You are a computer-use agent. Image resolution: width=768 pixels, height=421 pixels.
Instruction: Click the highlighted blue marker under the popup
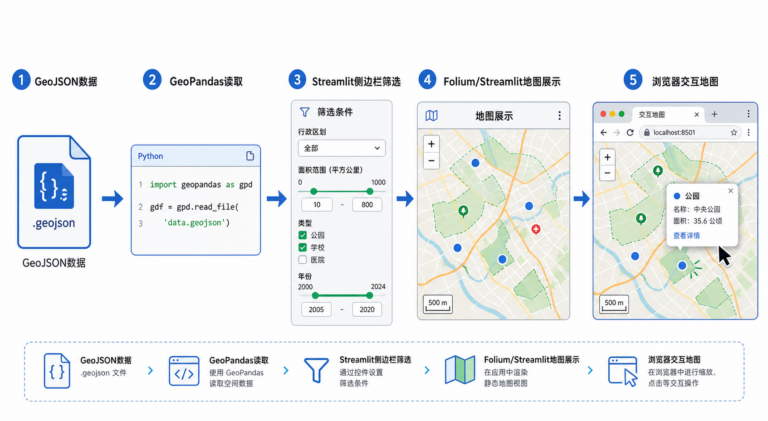tap(682, 265)
